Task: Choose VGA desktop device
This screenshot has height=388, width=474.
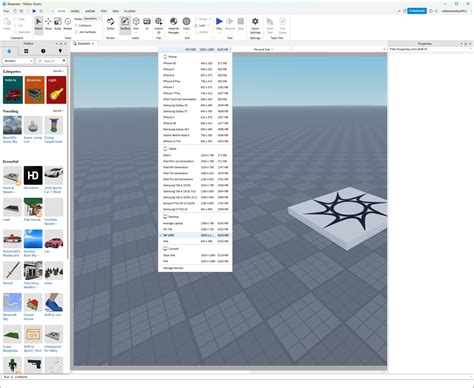Action: click(x=195, y=241)
